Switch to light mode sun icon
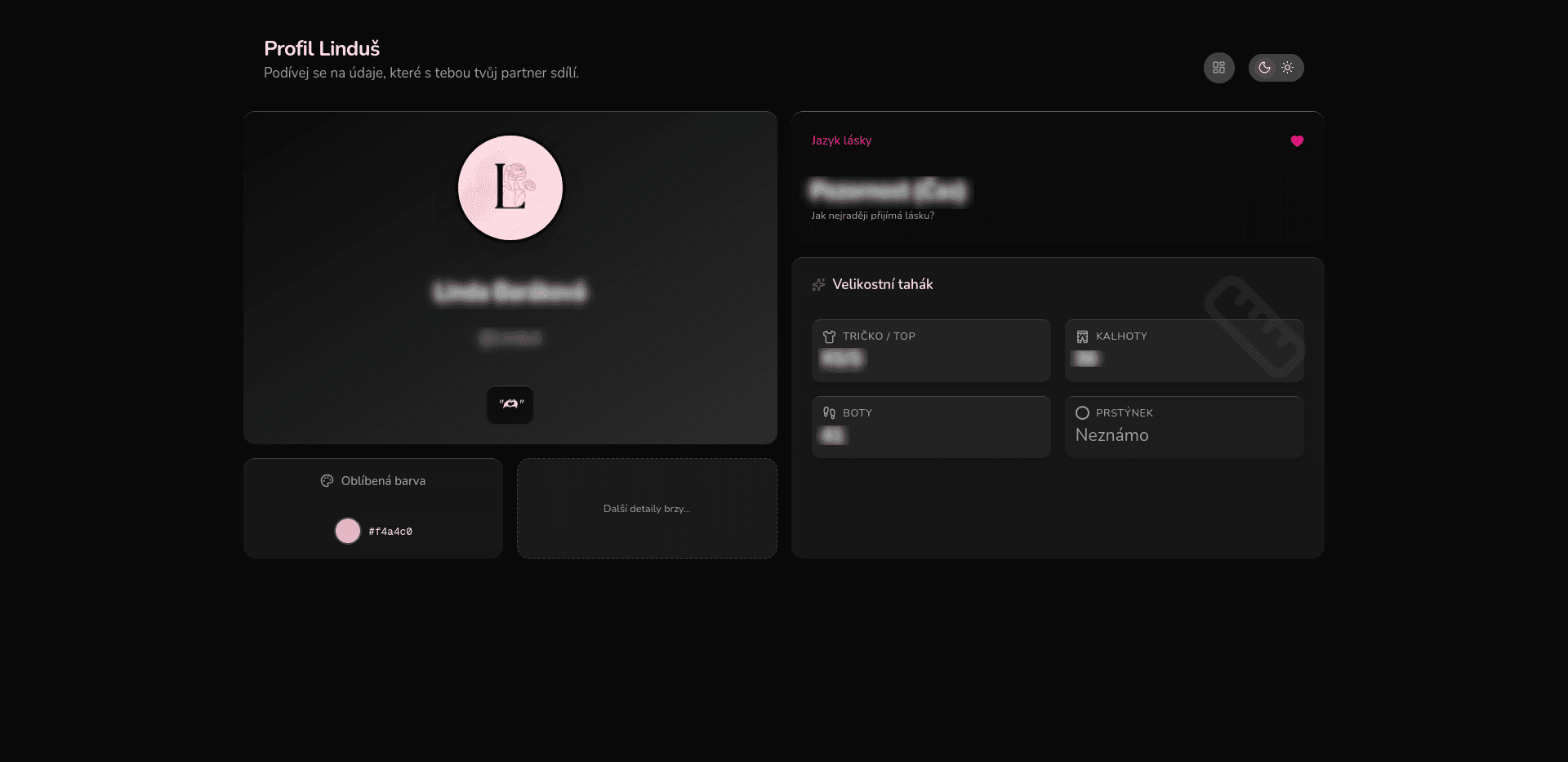Screen dimensions: 1568x762 coord(1288,68)
